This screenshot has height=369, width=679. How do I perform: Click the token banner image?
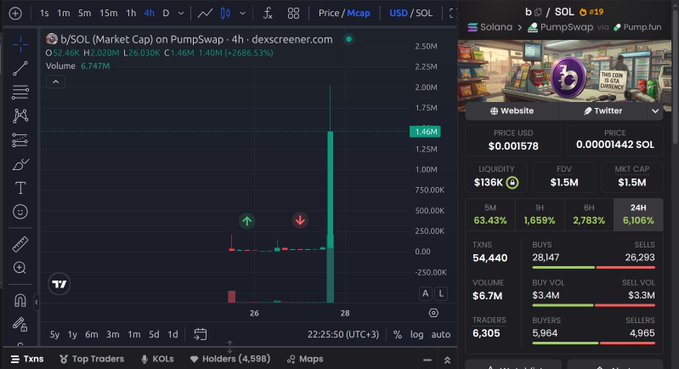tap(565, 71)
